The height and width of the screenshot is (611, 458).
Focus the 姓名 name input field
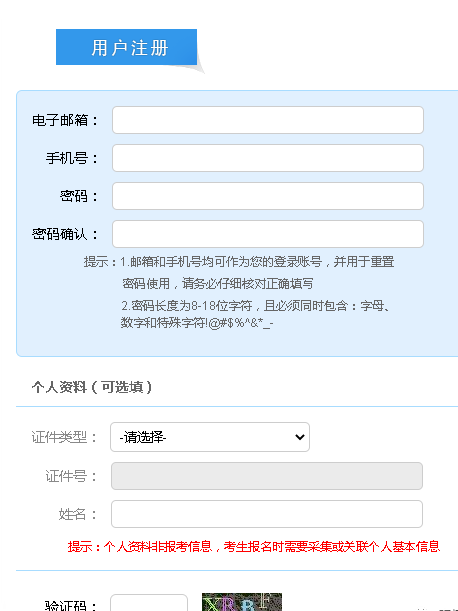(267, 514)
